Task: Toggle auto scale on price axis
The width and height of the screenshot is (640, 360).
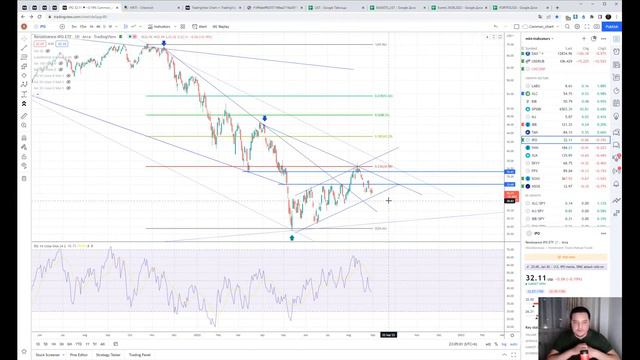Action: [x=513, y=344]
